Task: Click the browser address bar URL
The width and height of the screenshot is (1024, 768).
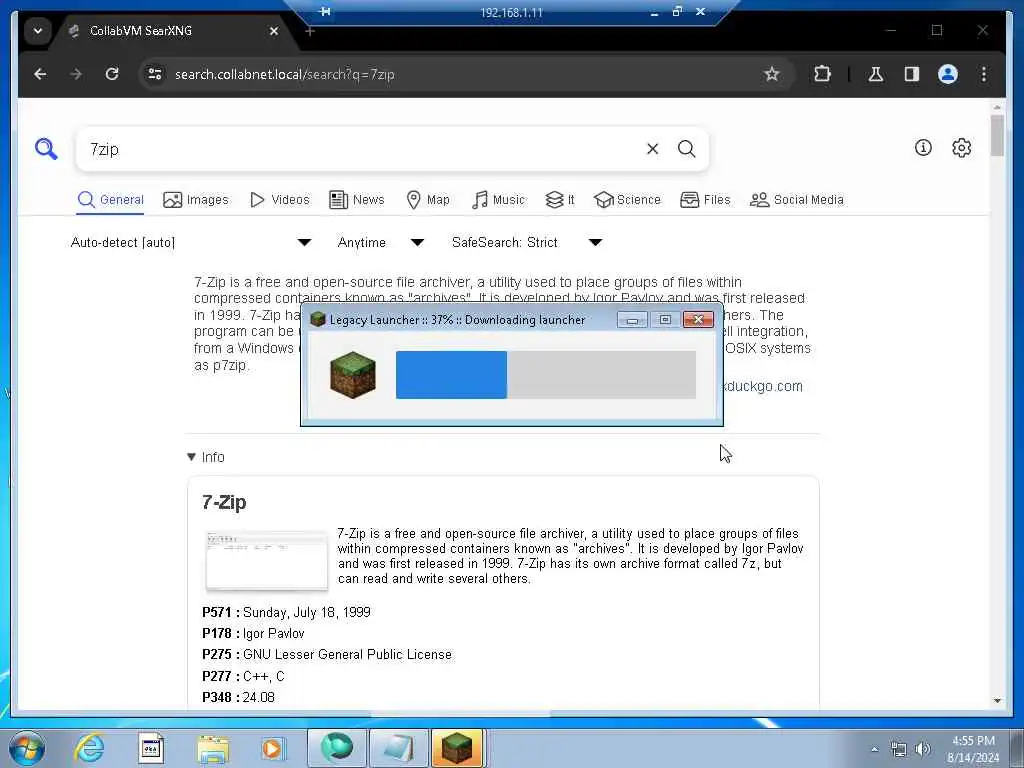Action: [285, 74]
